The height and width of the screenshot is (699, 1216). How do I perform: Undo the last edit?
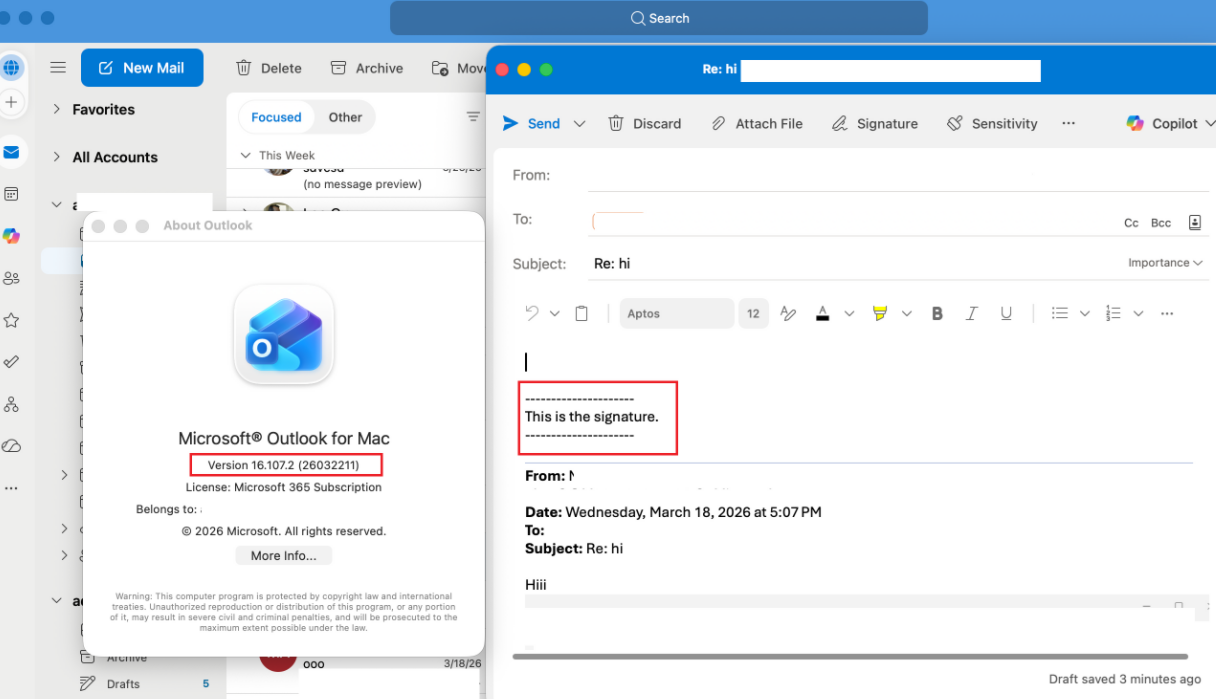click(x=532, y=313)
